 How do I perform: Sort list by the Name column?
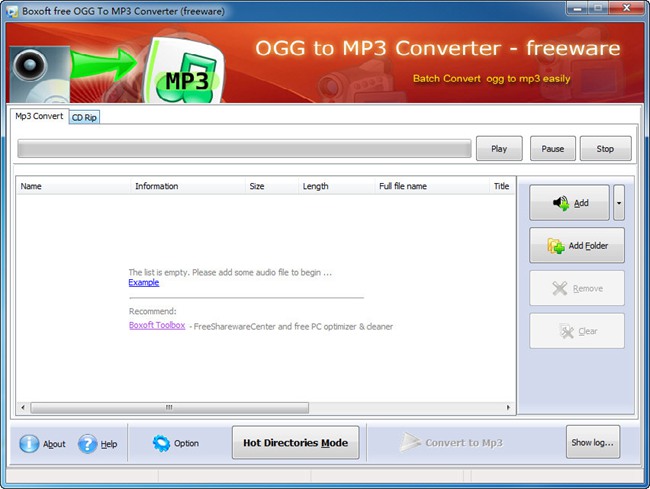pos(73,186)
